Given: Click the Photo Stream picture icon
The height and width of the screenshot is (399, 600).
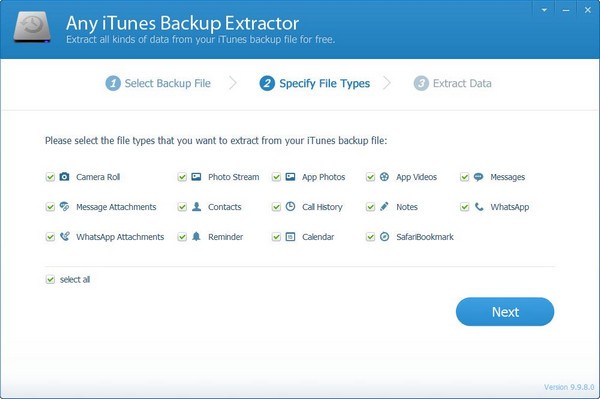Looking at the screenshot, I should [x=196, y=176].
